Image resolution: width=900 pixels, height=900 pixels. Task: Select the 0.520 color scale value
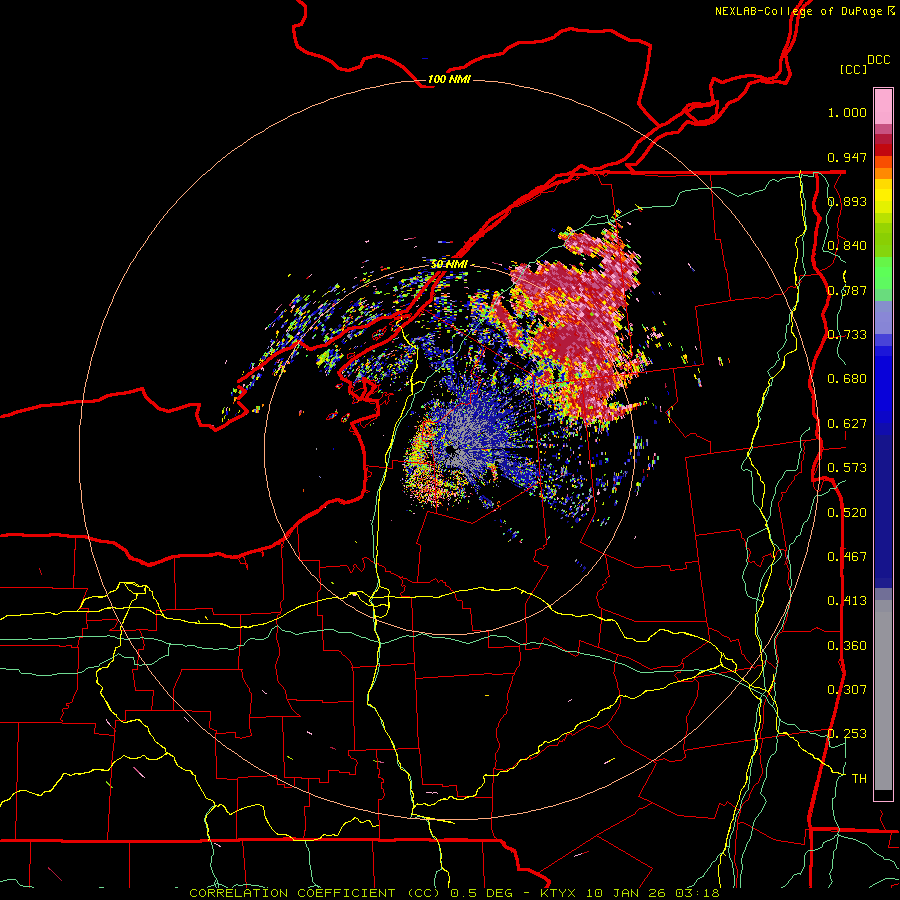pos(847,513)
